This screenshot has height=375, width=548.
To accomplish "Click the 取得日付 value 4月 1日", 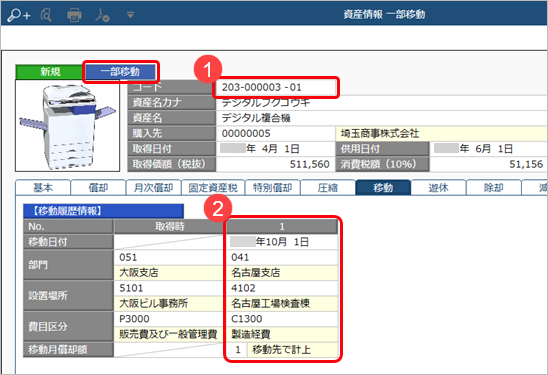I will point(275,149).
